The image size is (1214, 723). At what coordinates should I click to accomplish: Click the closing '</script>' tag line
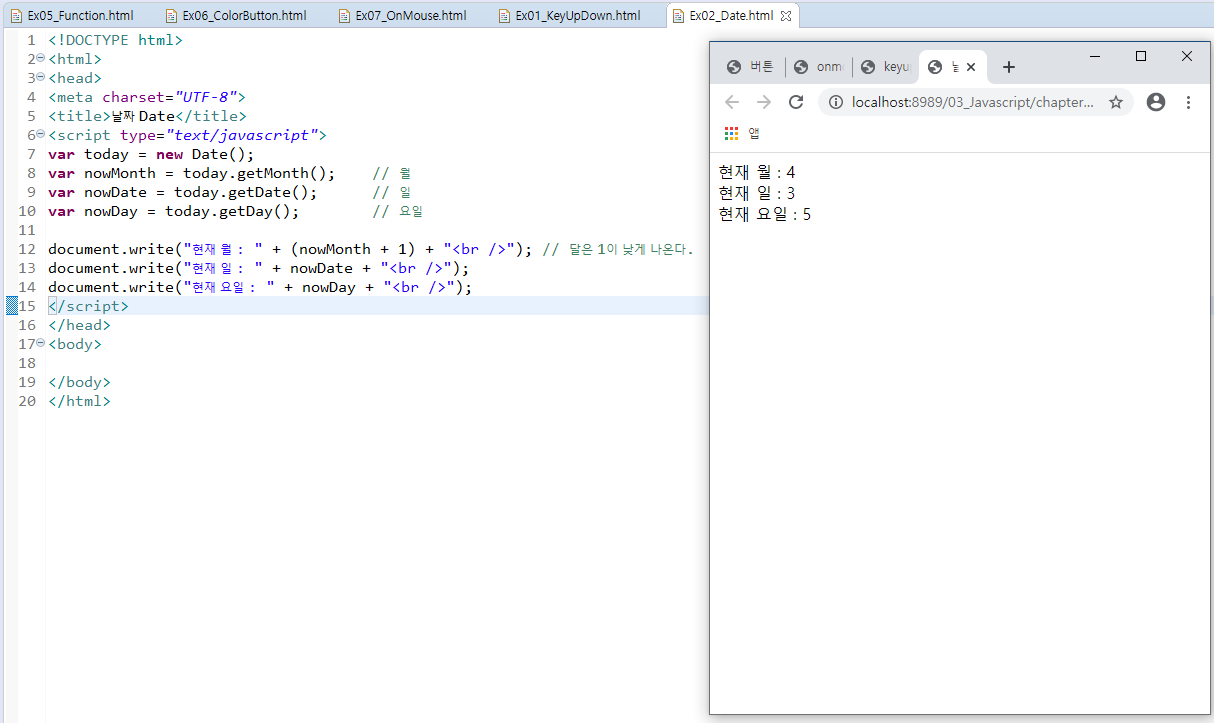coord(88,306)
